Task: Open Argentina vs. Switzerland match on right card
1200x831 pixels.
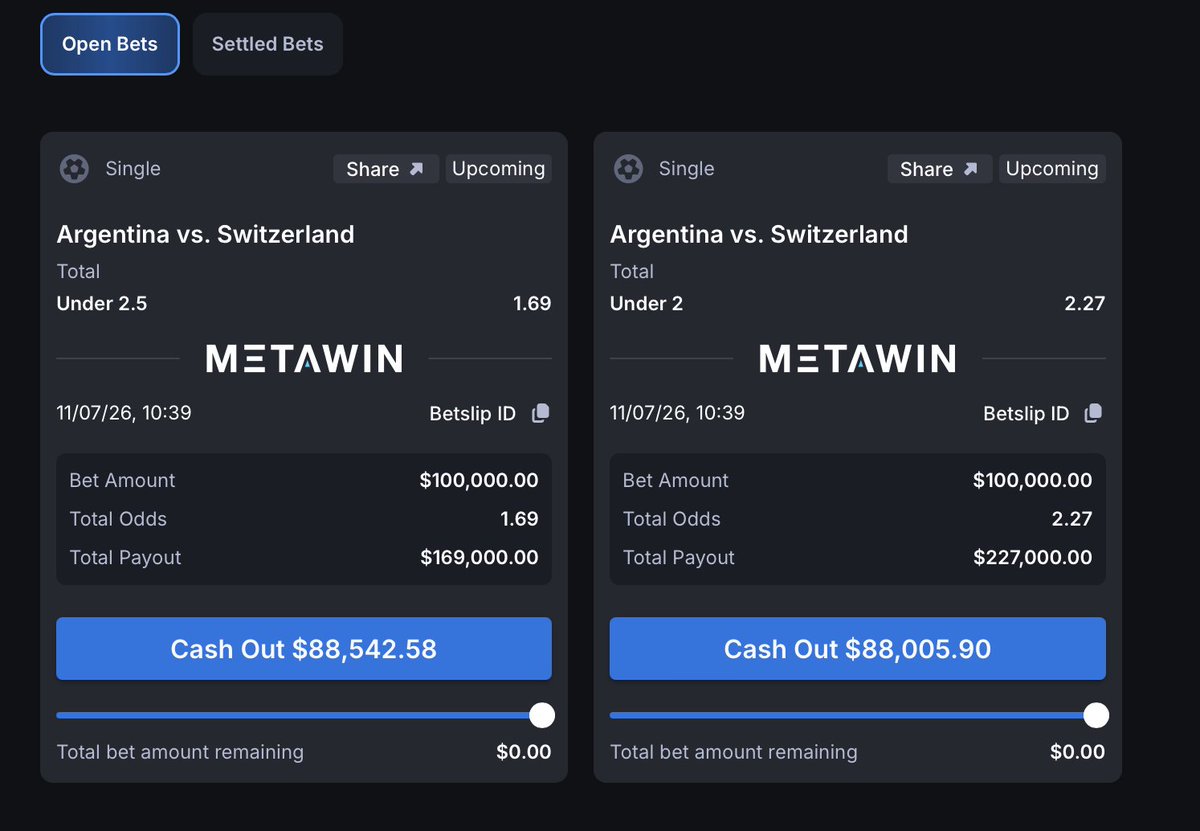Action: [759, 234]
